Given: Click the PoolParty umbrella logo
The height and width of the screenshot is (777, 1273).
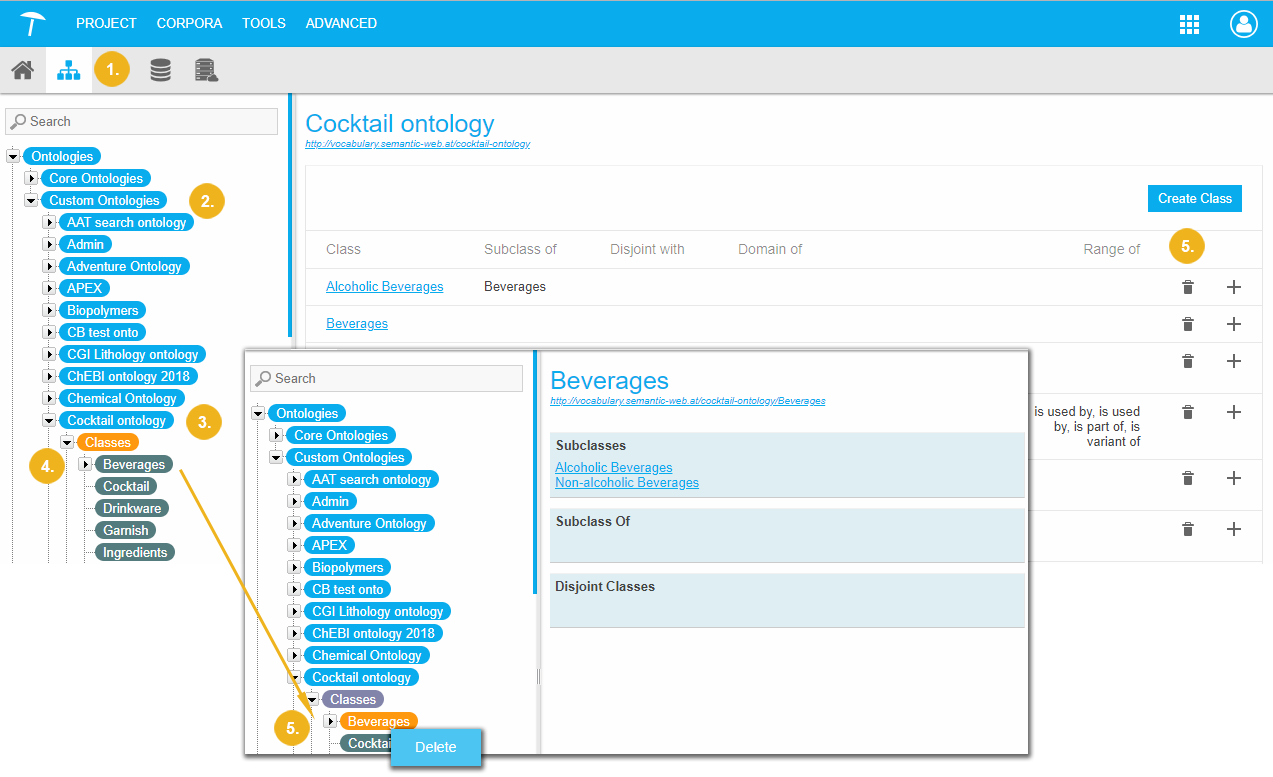Looking at the screenshot, I should (x=33, y=23).
